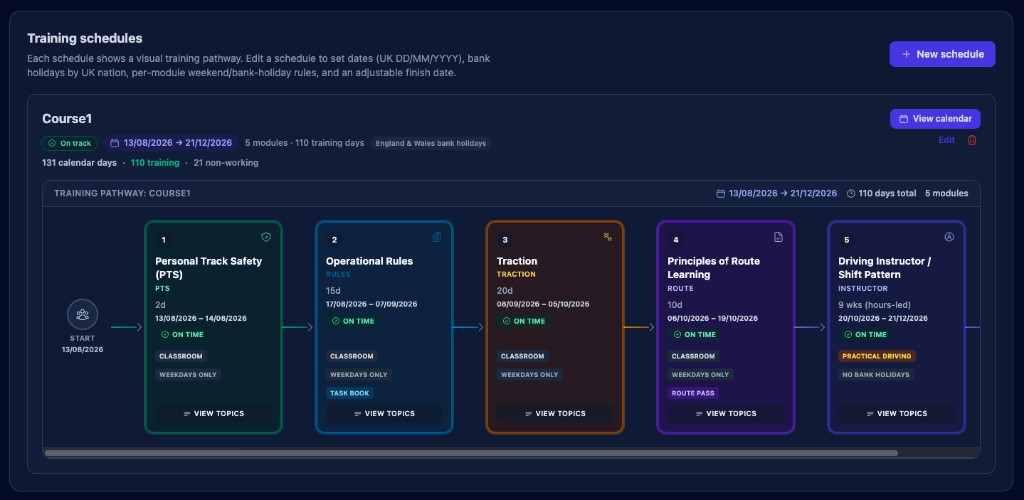
Task: Click the England & Wales bank holidays tag
Action: point(431,143)
